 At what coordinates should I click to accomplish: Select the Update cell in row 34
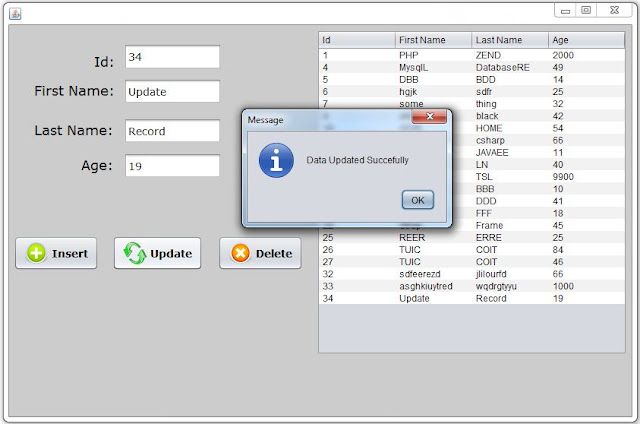click(433, 298)
